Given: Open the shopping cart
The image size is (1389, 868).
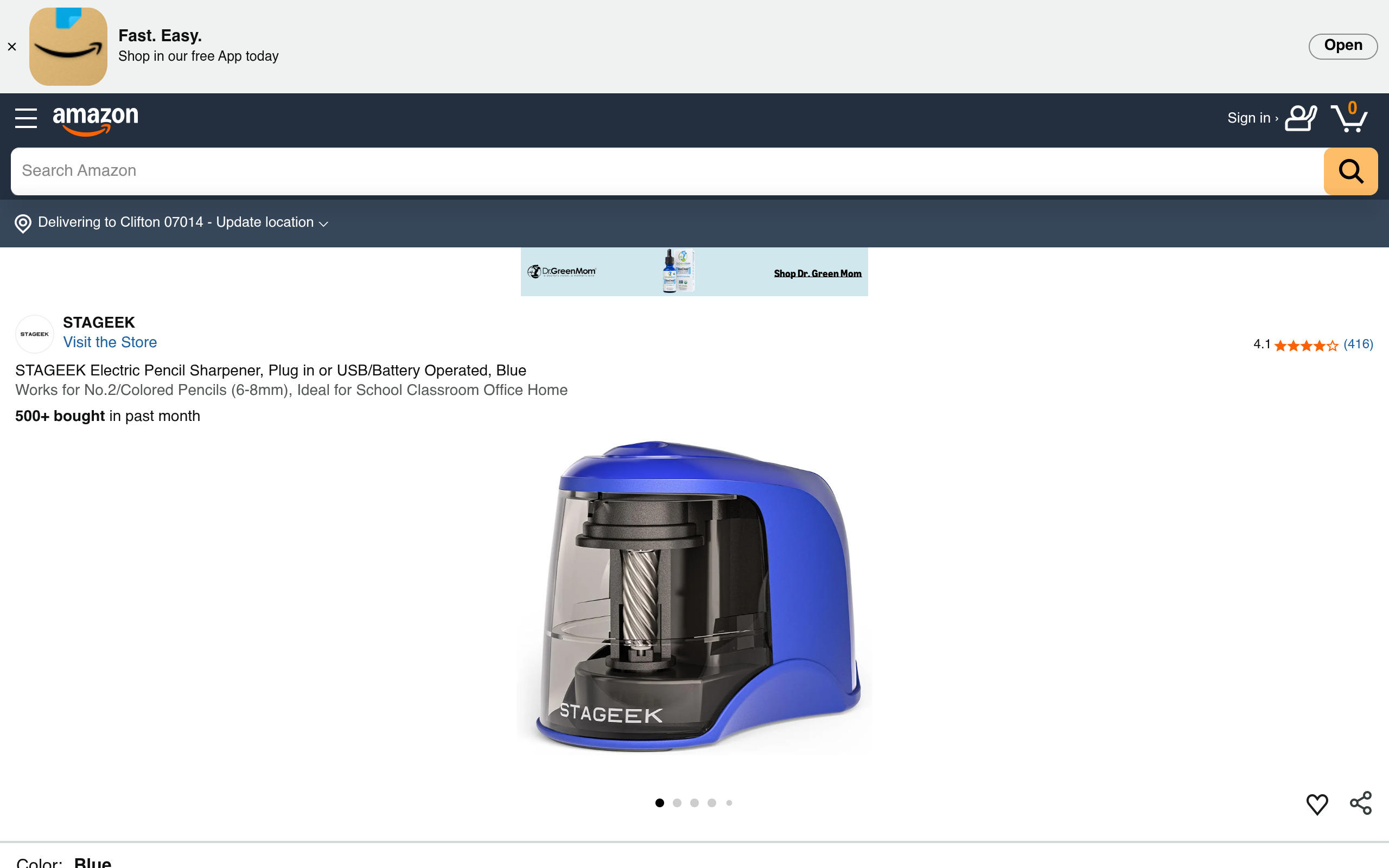Looking at the screenshot, I should [x=1349, y=117].
